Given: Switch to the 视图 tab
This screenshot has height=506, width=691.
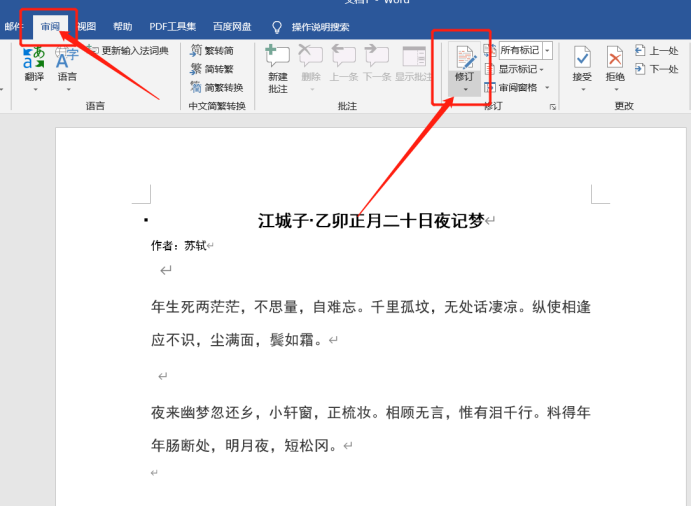Looking at the screenshot, I should tap(87, 27).
